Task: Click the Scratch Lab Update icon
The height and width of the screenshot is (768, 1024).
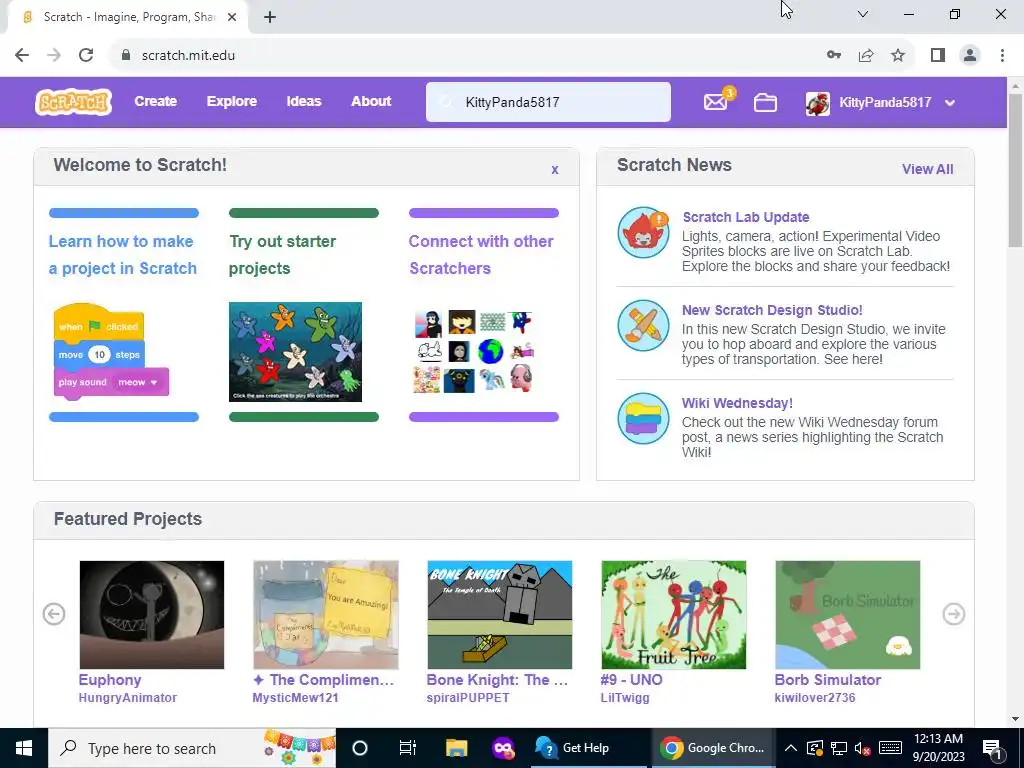Action: click(x=643, y=232)
